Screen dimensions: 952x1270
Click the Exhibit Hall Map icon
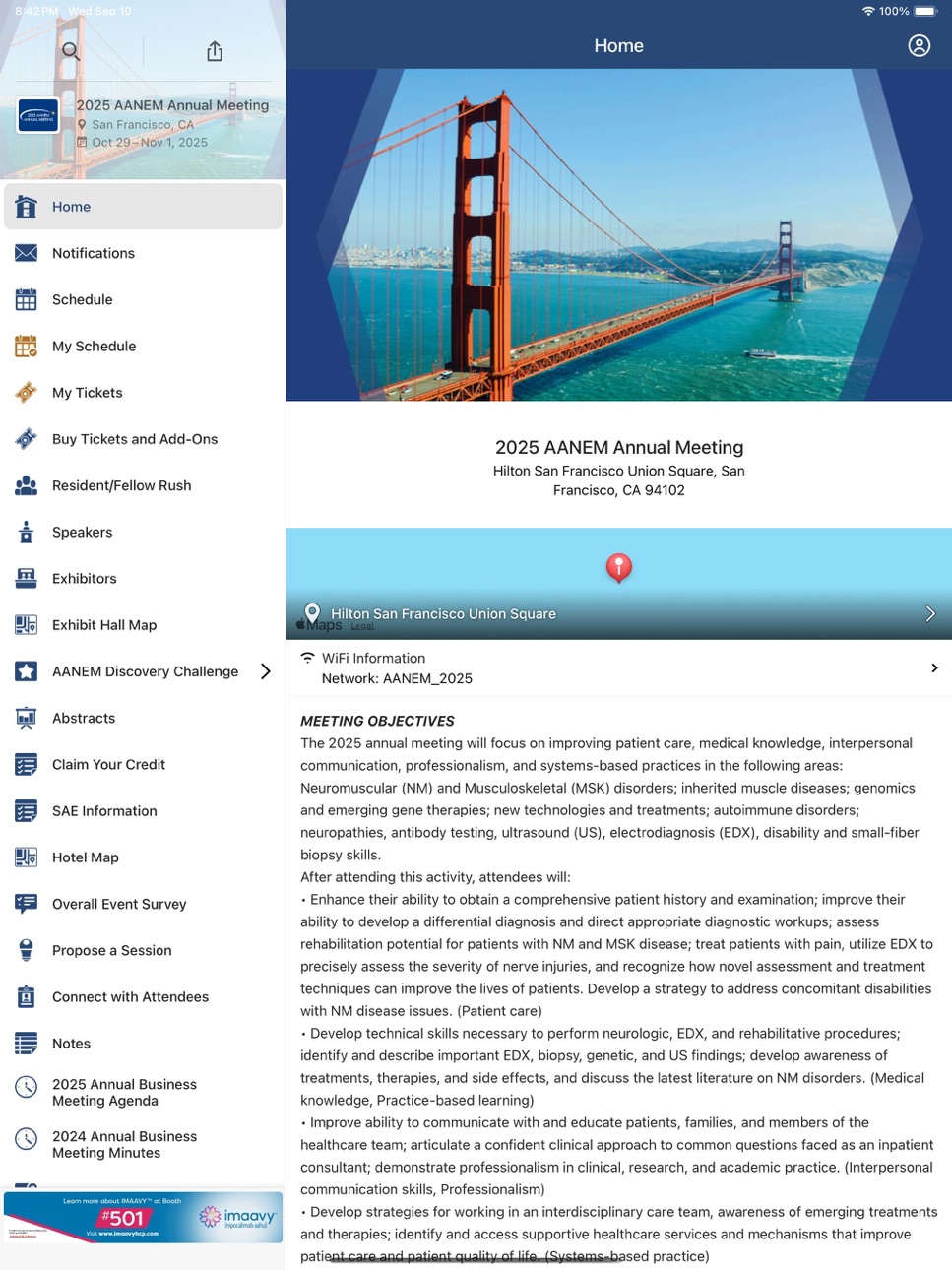click(27, 625)
